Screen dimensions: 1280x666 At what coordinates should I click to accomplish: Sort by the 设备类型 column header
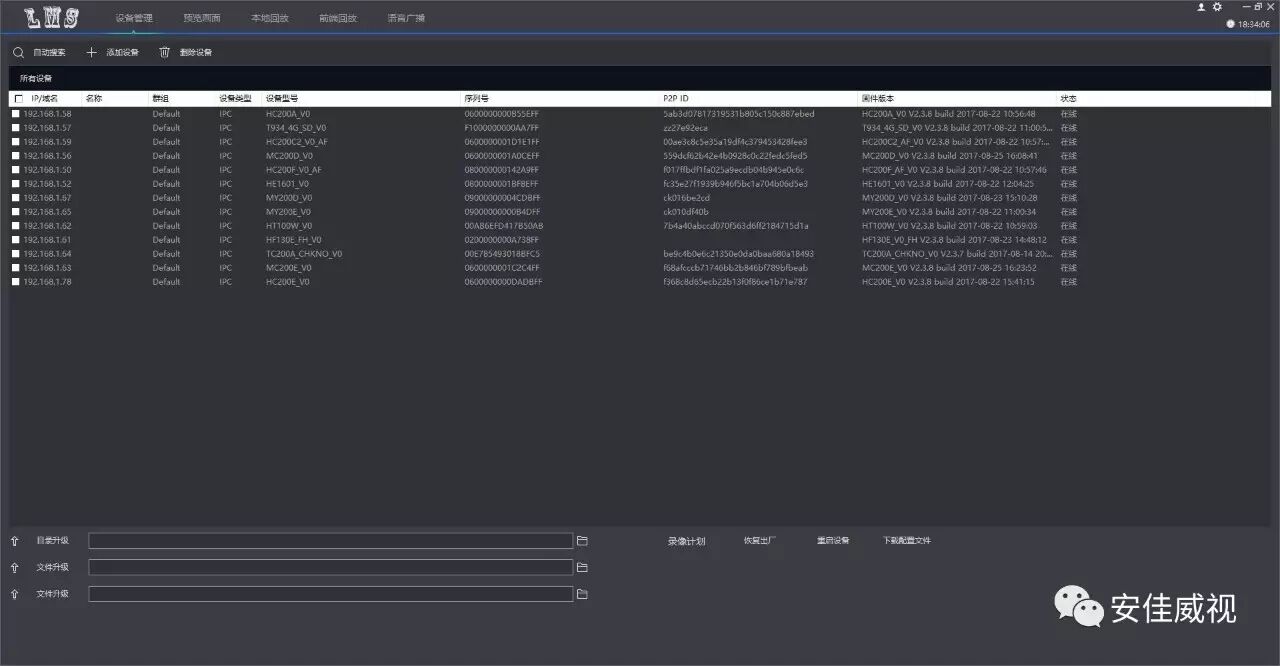[236, 99]
